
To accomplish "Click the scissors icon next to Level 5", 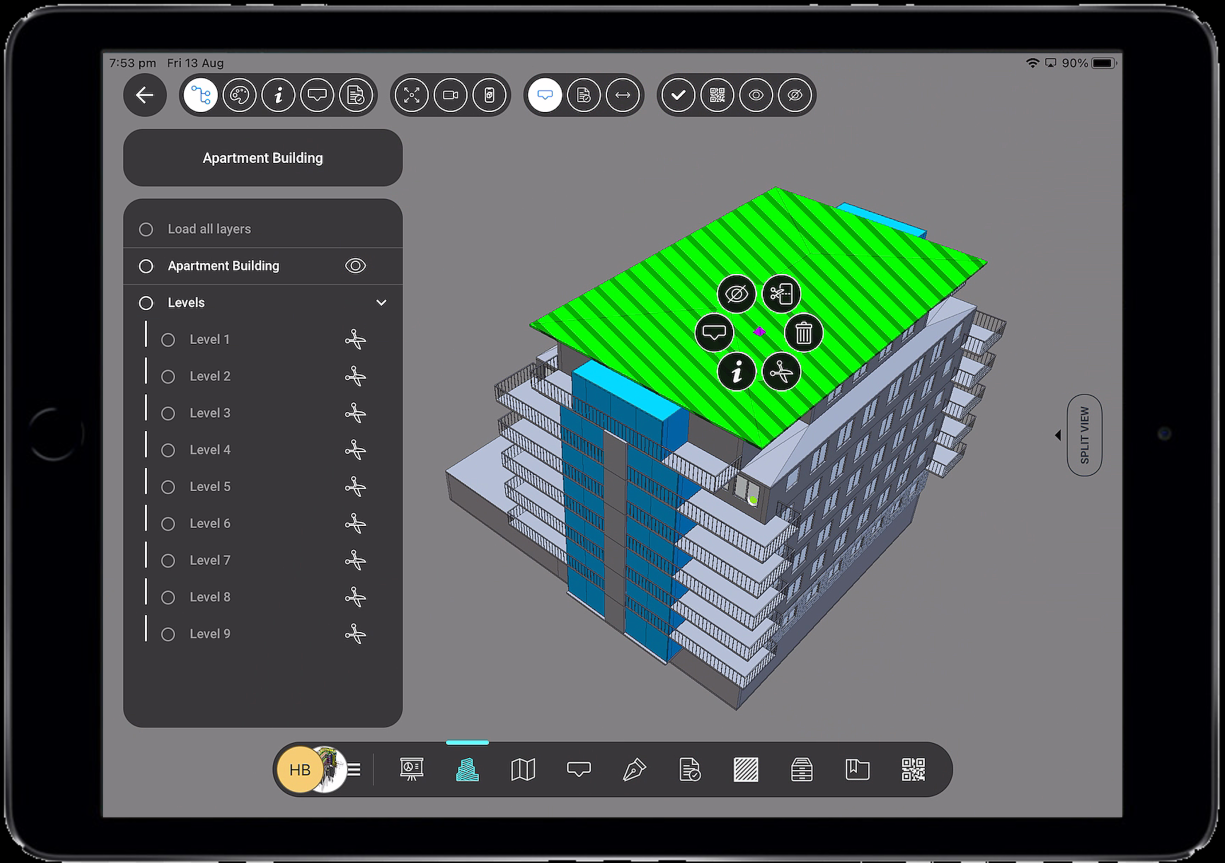I will 355,487.
